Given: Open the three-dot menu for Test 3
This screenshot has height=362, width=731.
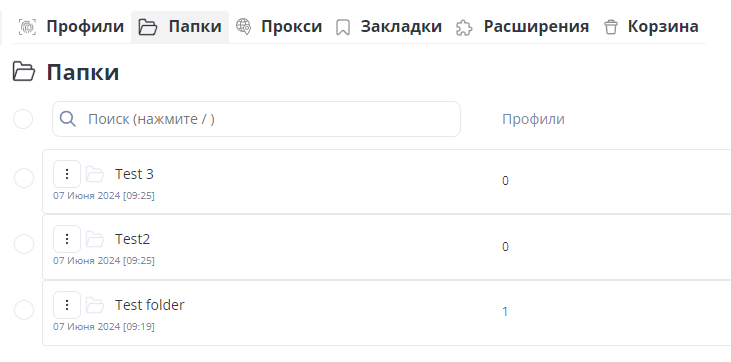Looking at the screenshot, I should coord(67,174).
